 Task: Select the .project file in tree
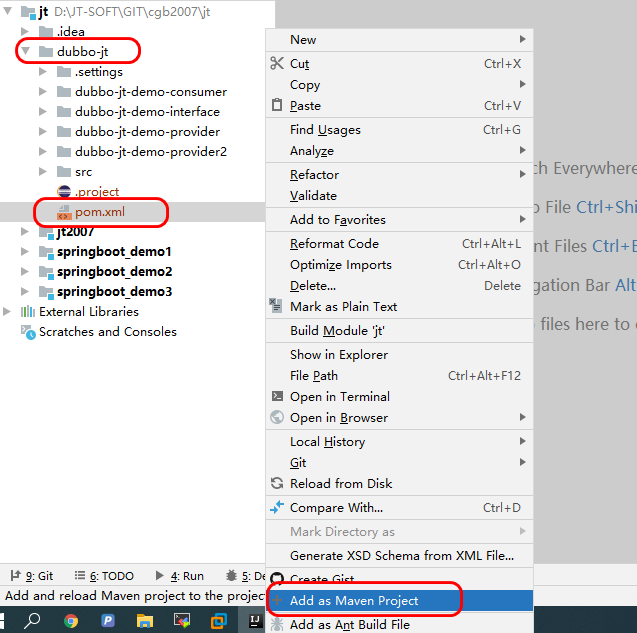pos(132,191)
